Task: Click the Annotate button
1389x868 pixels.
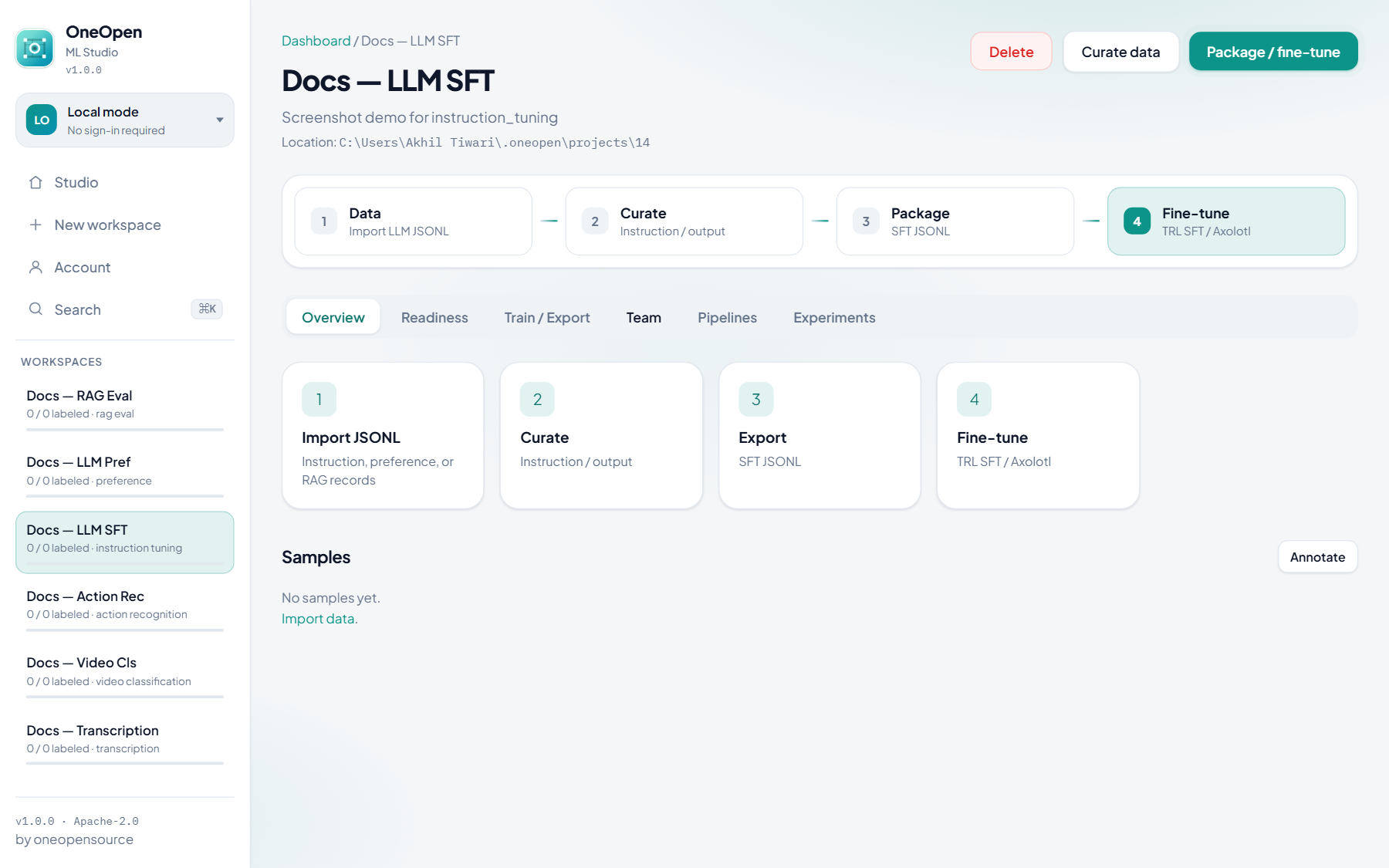Action: tap(1317, 557)
